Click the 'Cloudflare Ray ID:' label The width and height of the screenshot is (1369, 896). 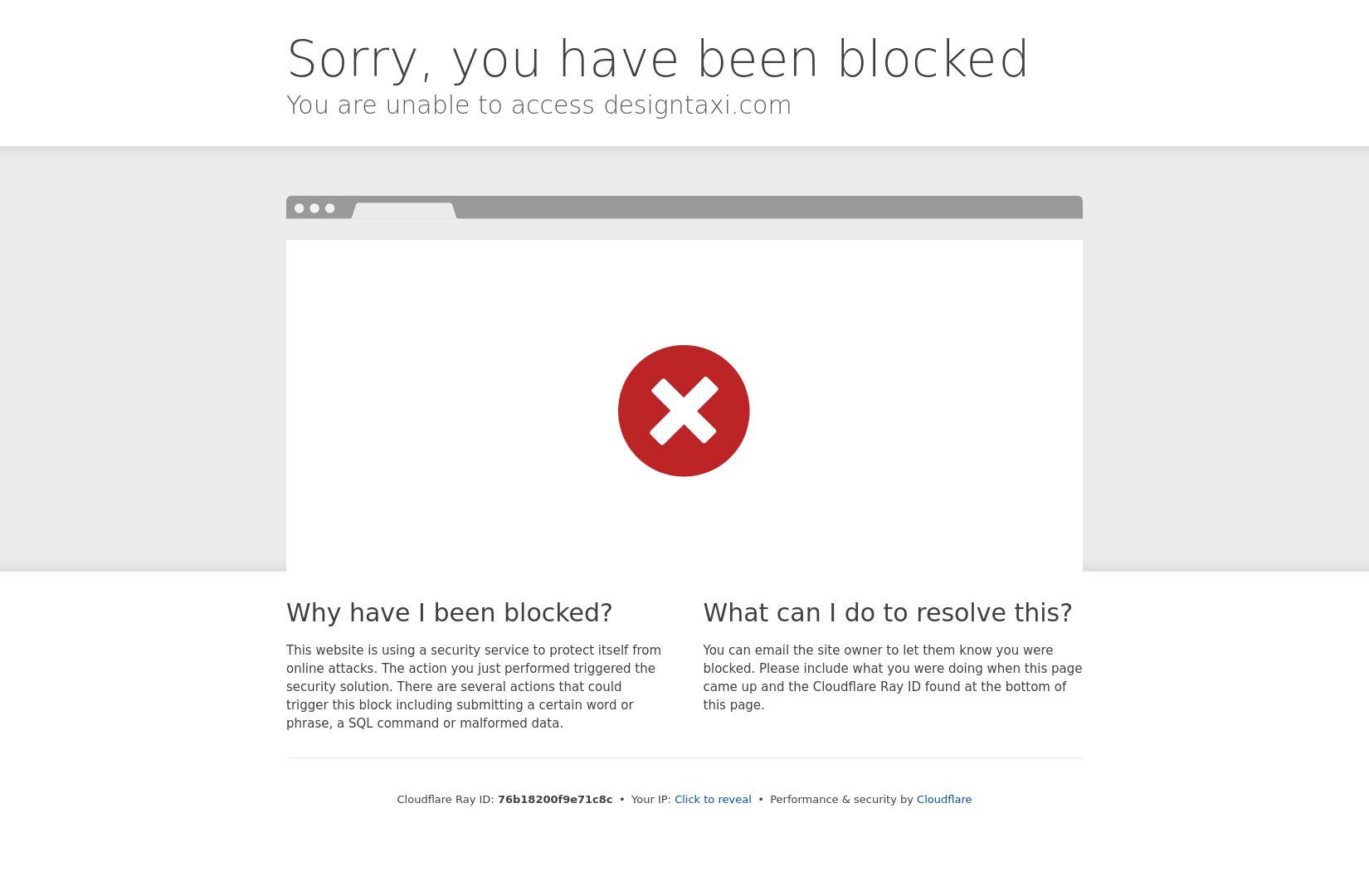pos(446,799)
